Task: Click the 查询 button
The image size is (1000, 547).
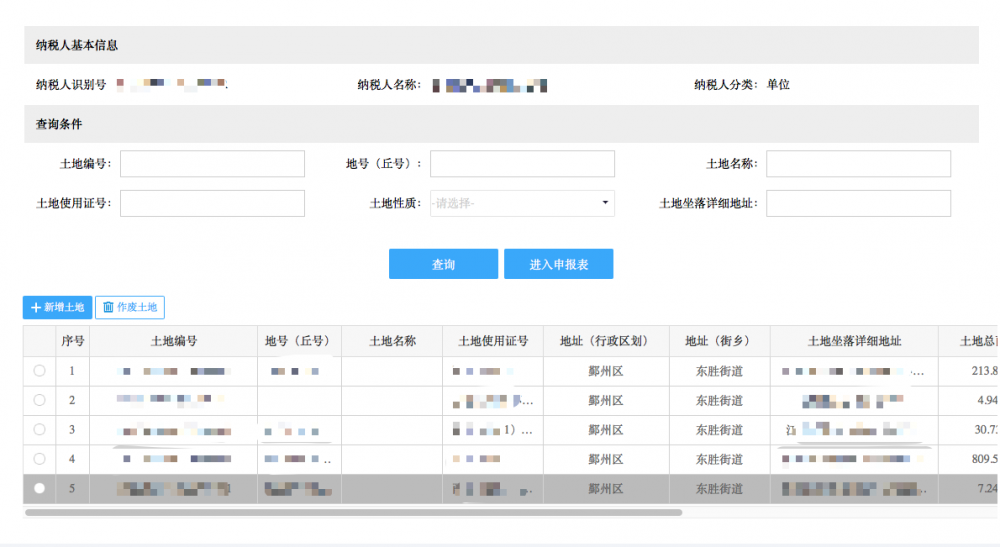Action: click(443, 264)
